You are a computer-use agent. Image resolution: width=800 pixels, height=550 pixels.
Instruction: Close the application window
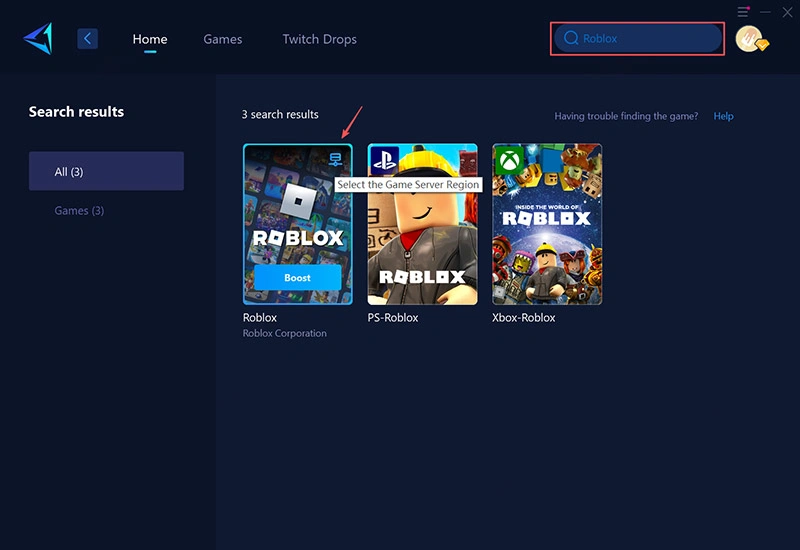pyautogui.click(x=787, y=12)
